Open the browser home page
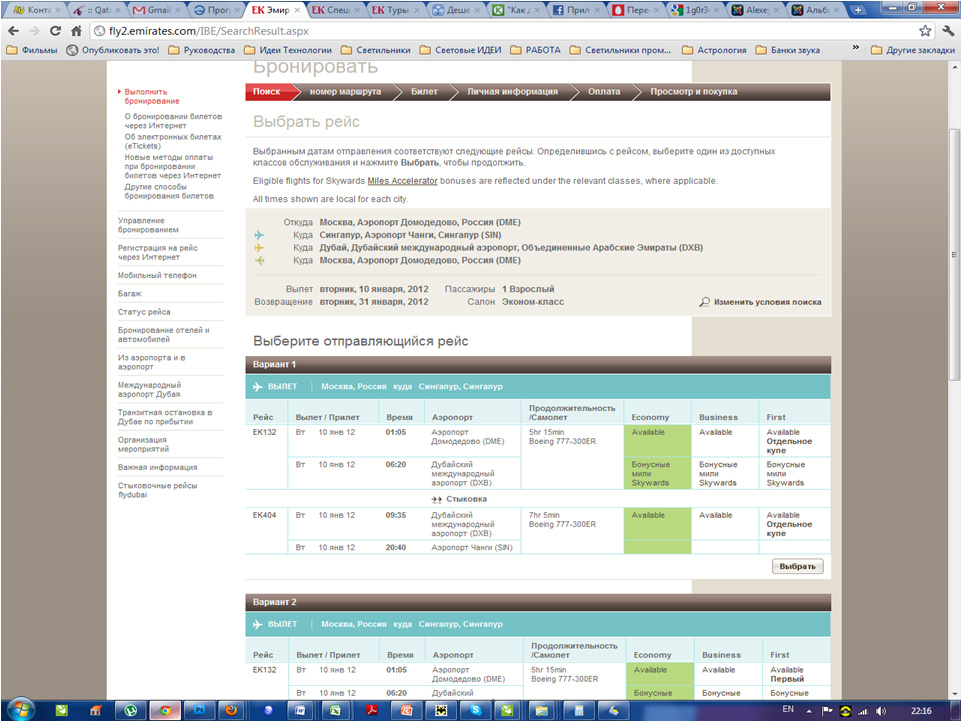The height and width of the screenshot is (722, 962). coord(76,31)
